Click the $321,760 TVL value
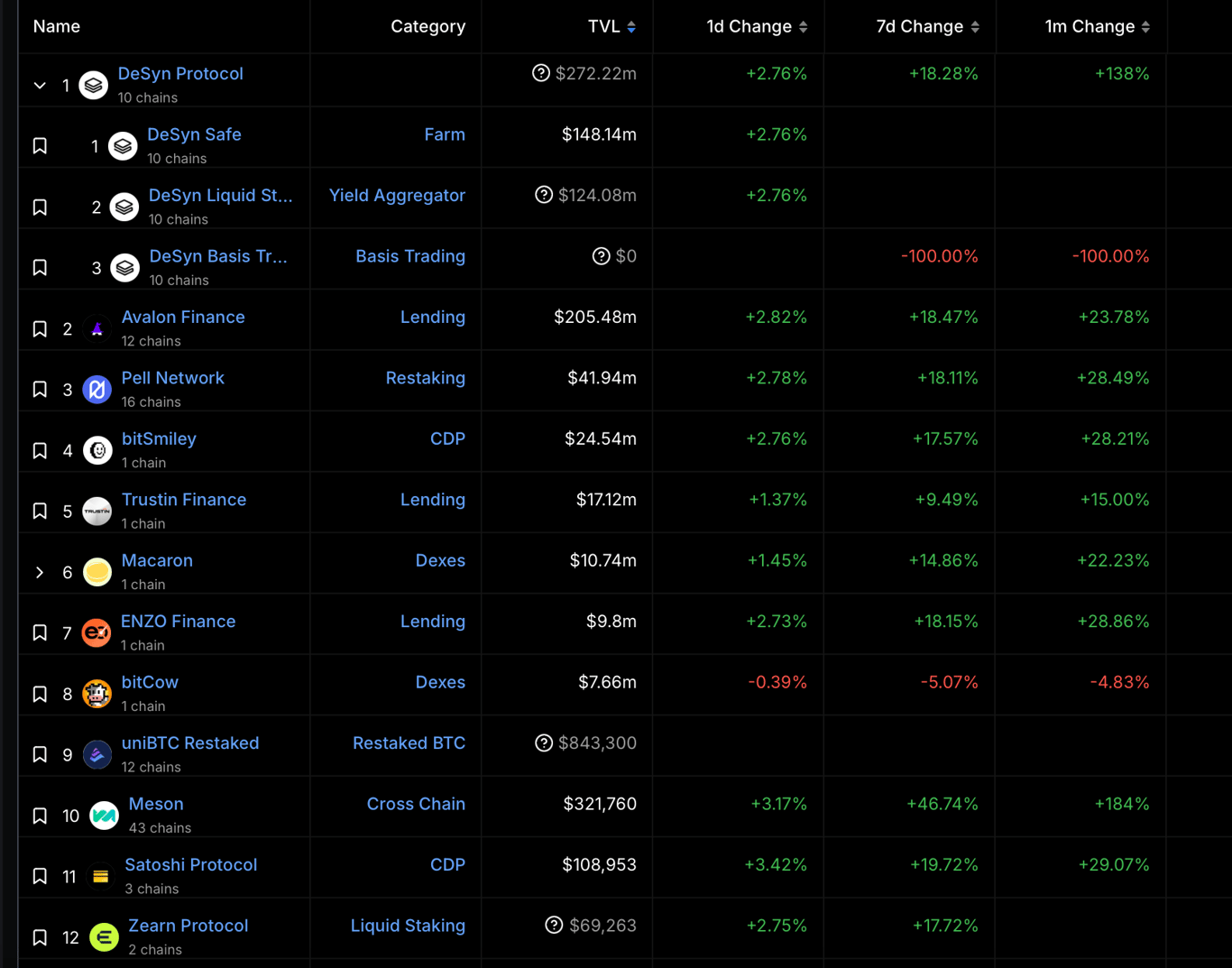 point(600,804)
